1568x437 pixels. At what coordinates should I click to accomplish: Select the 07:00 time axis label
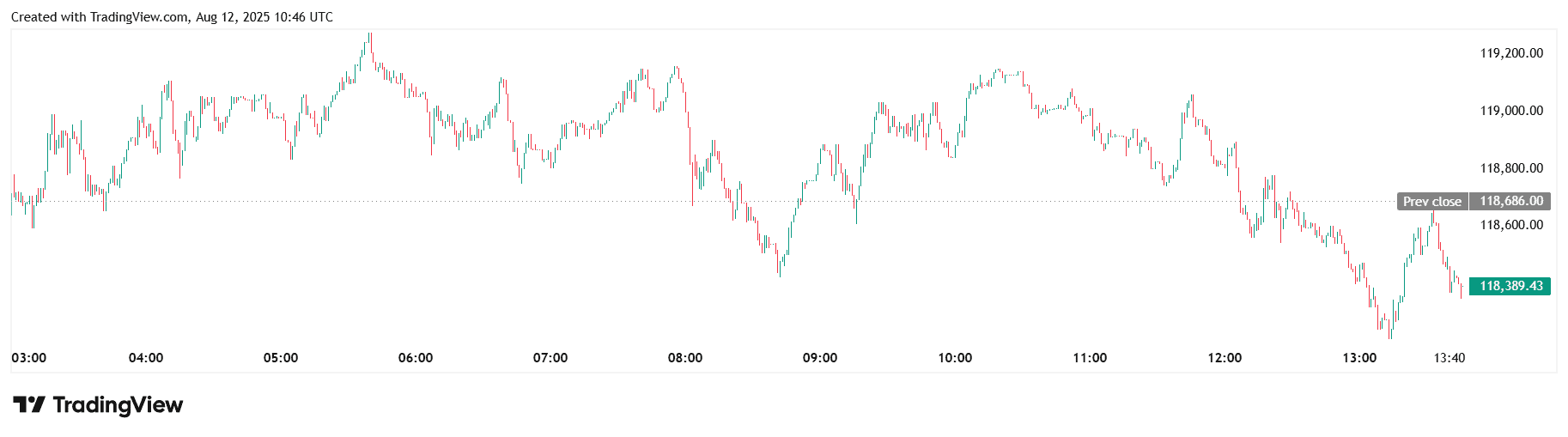coord(550,358)
